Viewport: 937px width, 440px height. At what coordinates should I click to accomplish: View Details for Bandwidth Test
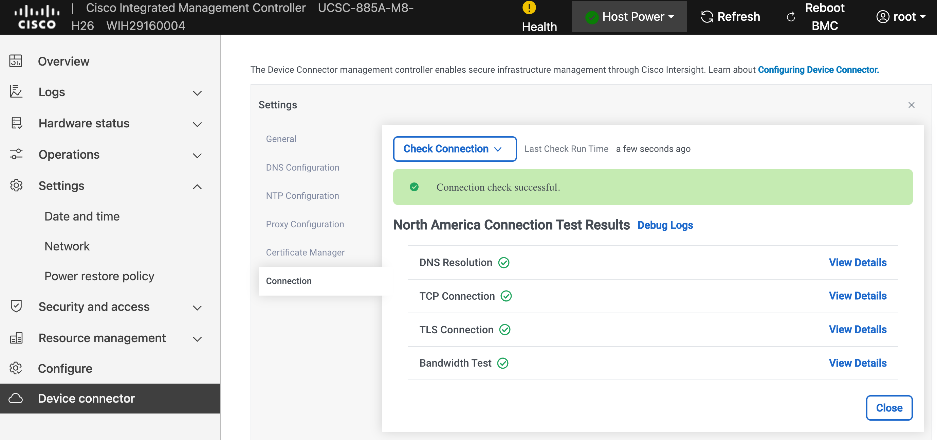(858, 363)
